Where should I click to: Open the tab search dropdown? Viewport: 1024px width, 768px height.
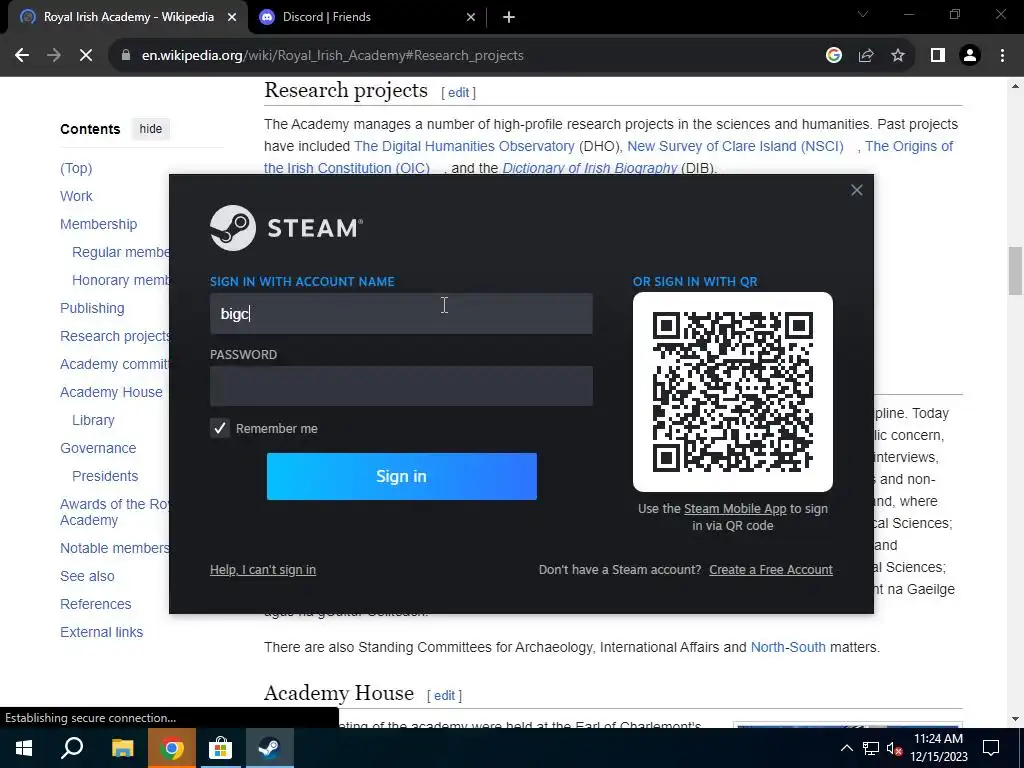863,14
